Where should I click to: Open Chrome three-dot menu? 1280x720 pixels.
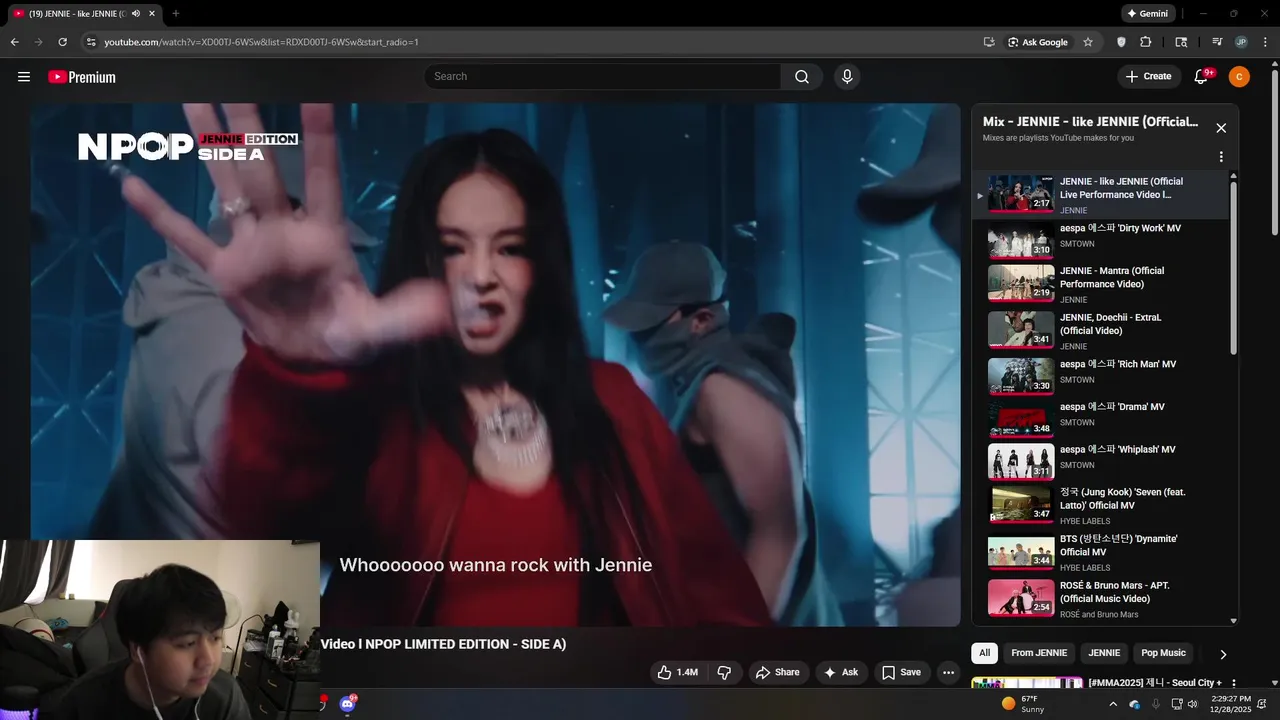pos(1266,42)
